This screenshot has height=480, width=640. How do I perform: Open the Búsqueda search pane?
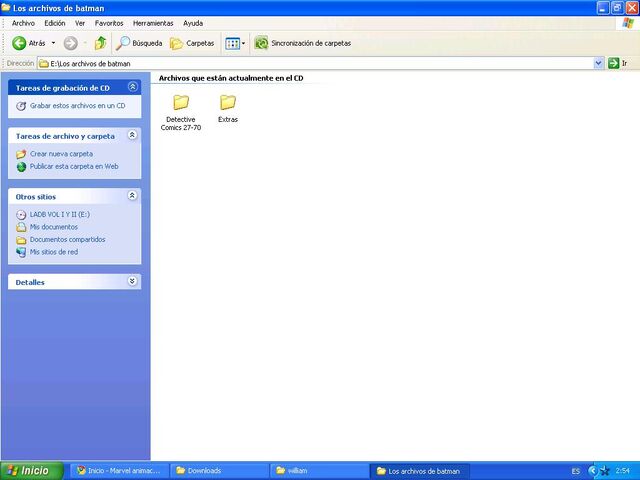coord(139,43)
